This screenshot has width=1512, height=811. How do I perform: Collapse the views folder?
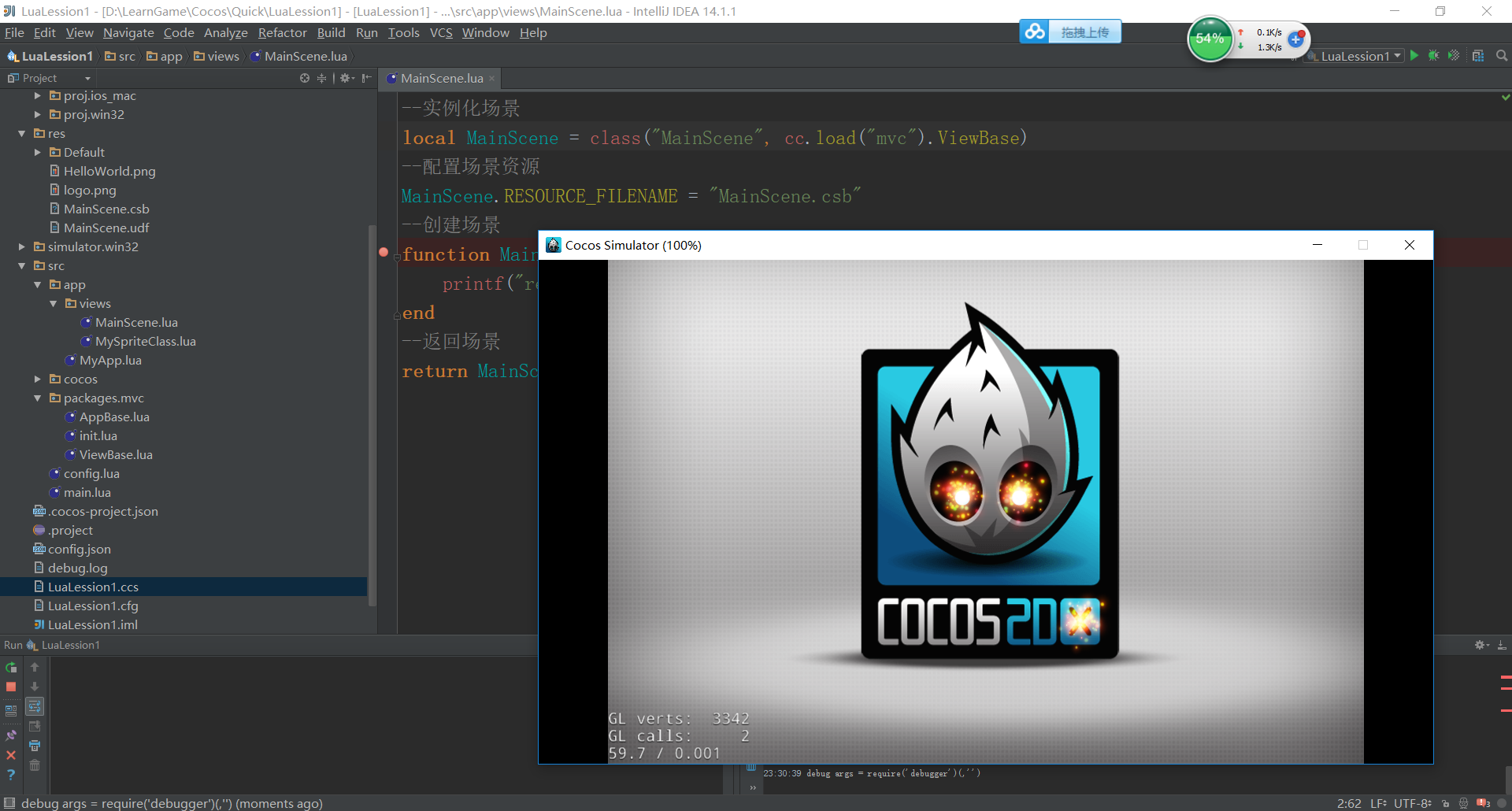[x=54, y=304]
